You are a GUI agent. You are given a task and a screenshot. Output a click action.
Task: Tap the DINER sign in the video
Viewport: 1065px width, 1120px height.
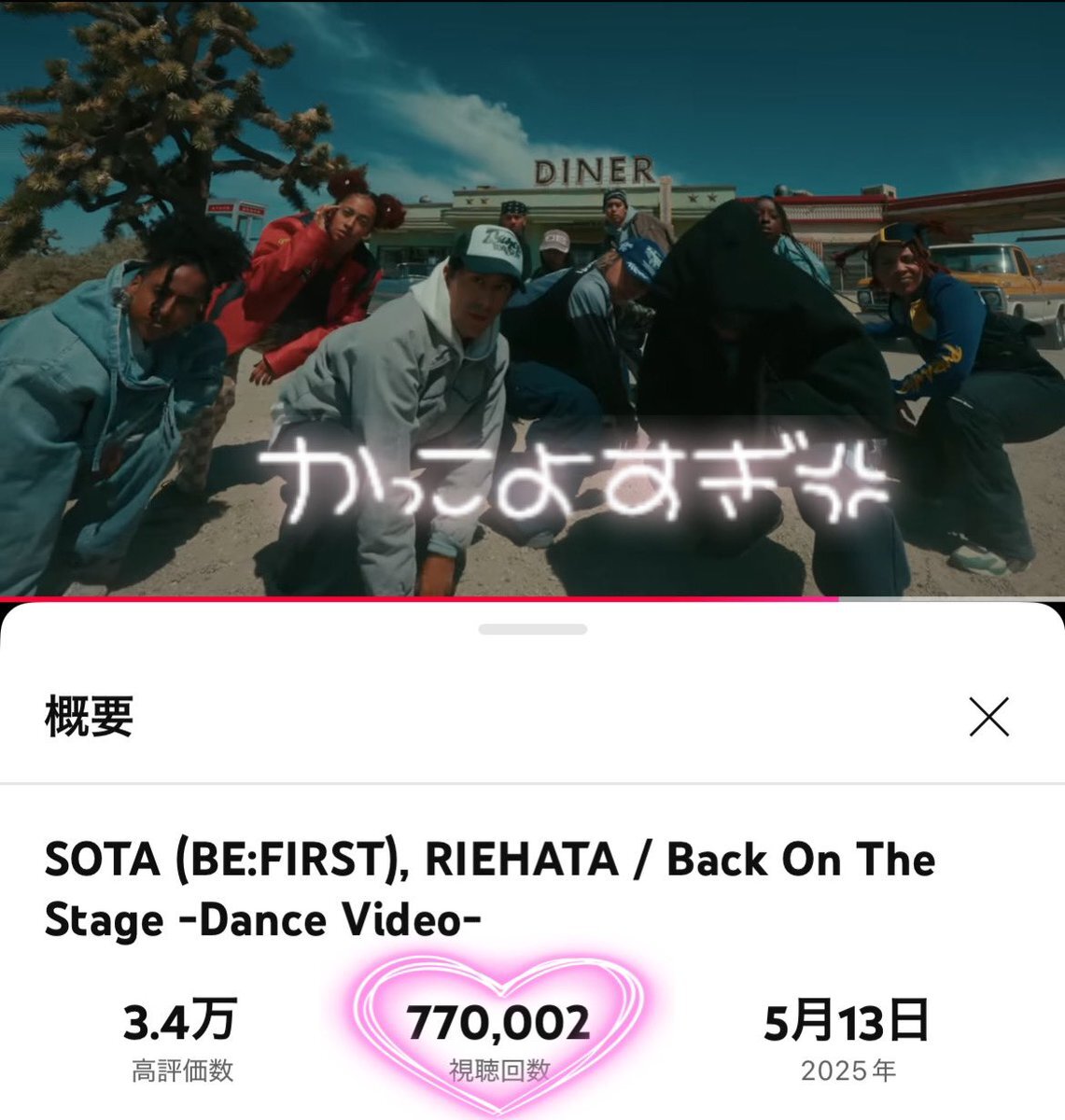(x=594, y=171)
